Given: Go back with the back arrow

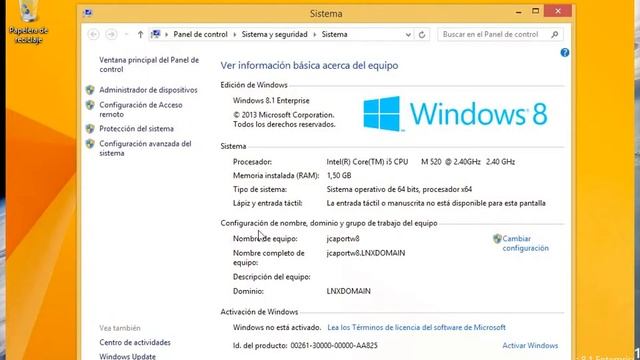Looking at the screenshot, I should [x=93, y=35].
